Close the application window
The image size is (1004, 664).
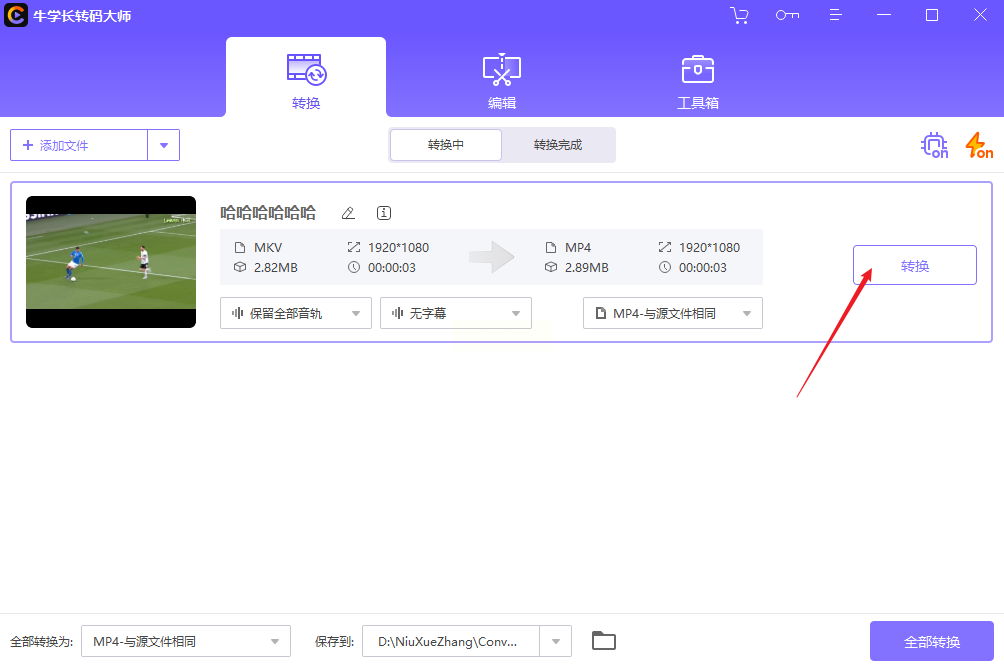[980, 15]
